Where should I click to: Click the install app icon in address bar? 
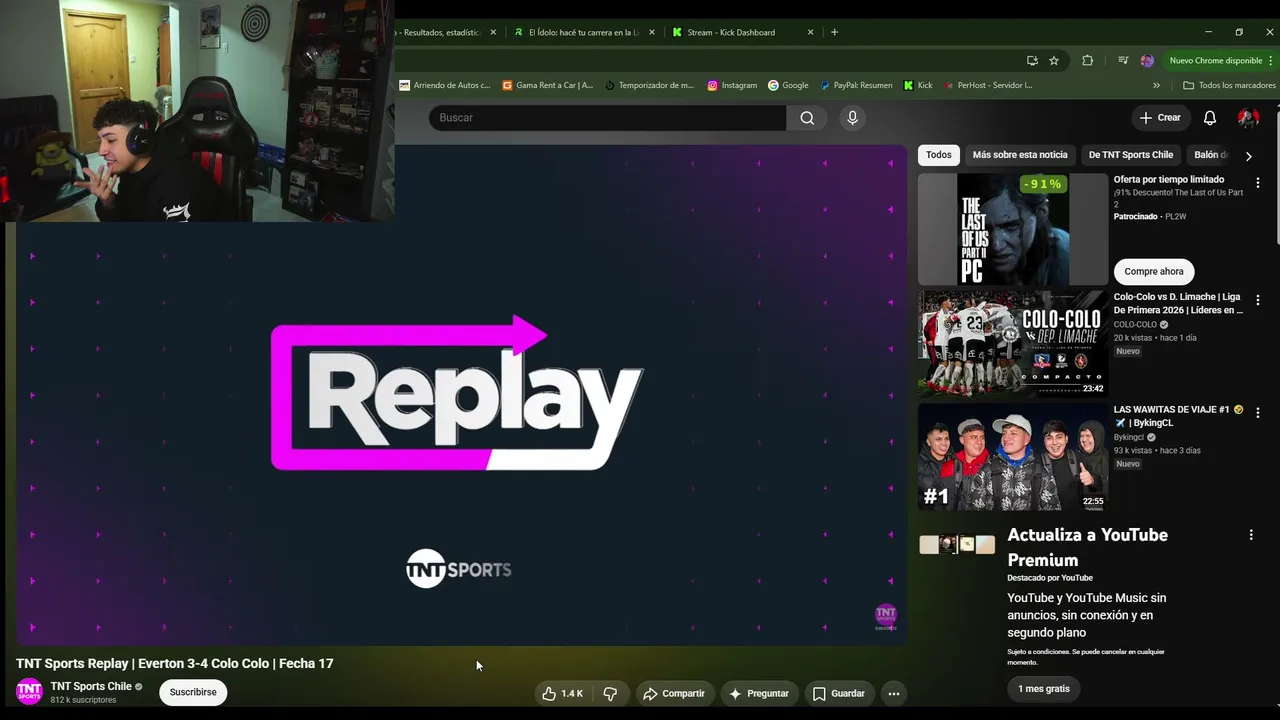pos(1032,61)
